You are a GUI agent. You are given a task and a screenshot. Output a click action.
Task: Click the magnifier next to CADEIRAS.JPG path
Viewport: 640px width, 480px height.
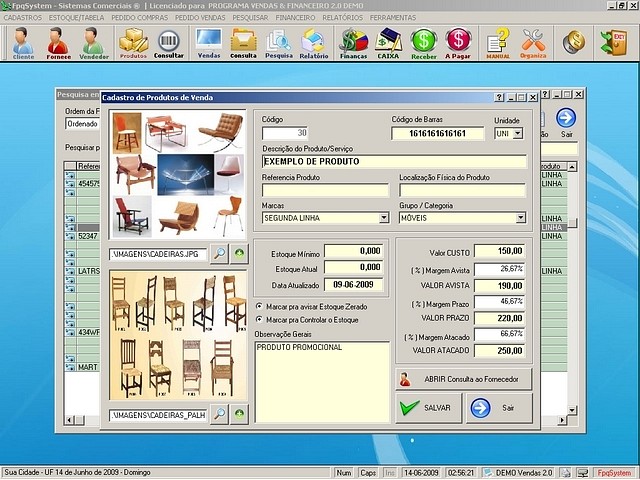tap(220, 255)
